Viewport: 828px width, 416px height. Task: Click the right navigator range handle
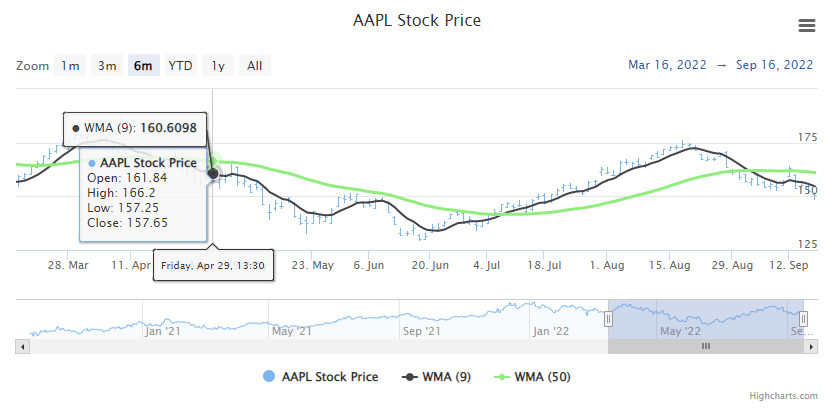[803, 319]
